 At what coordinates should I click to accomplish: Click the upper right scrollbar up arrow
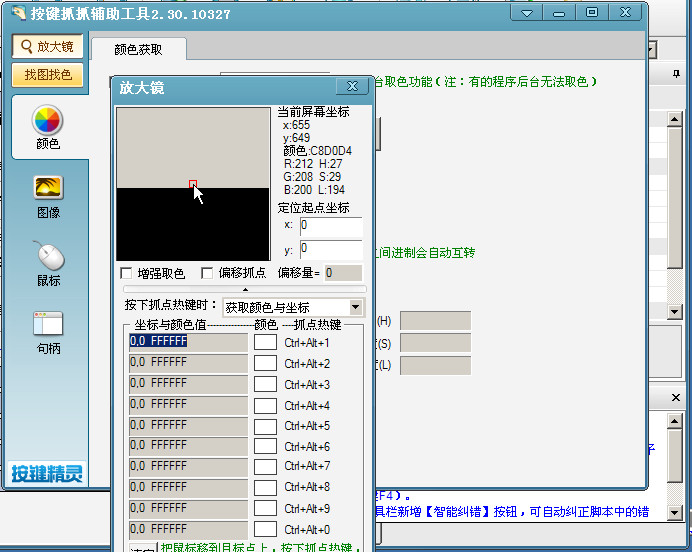(674, 119)
